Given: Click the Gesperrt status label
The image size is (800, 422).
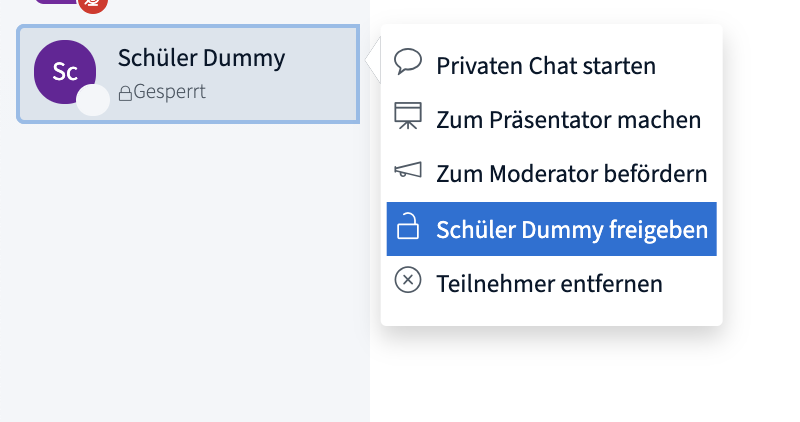Looking at the screenshot, I should tap(169, 92).
